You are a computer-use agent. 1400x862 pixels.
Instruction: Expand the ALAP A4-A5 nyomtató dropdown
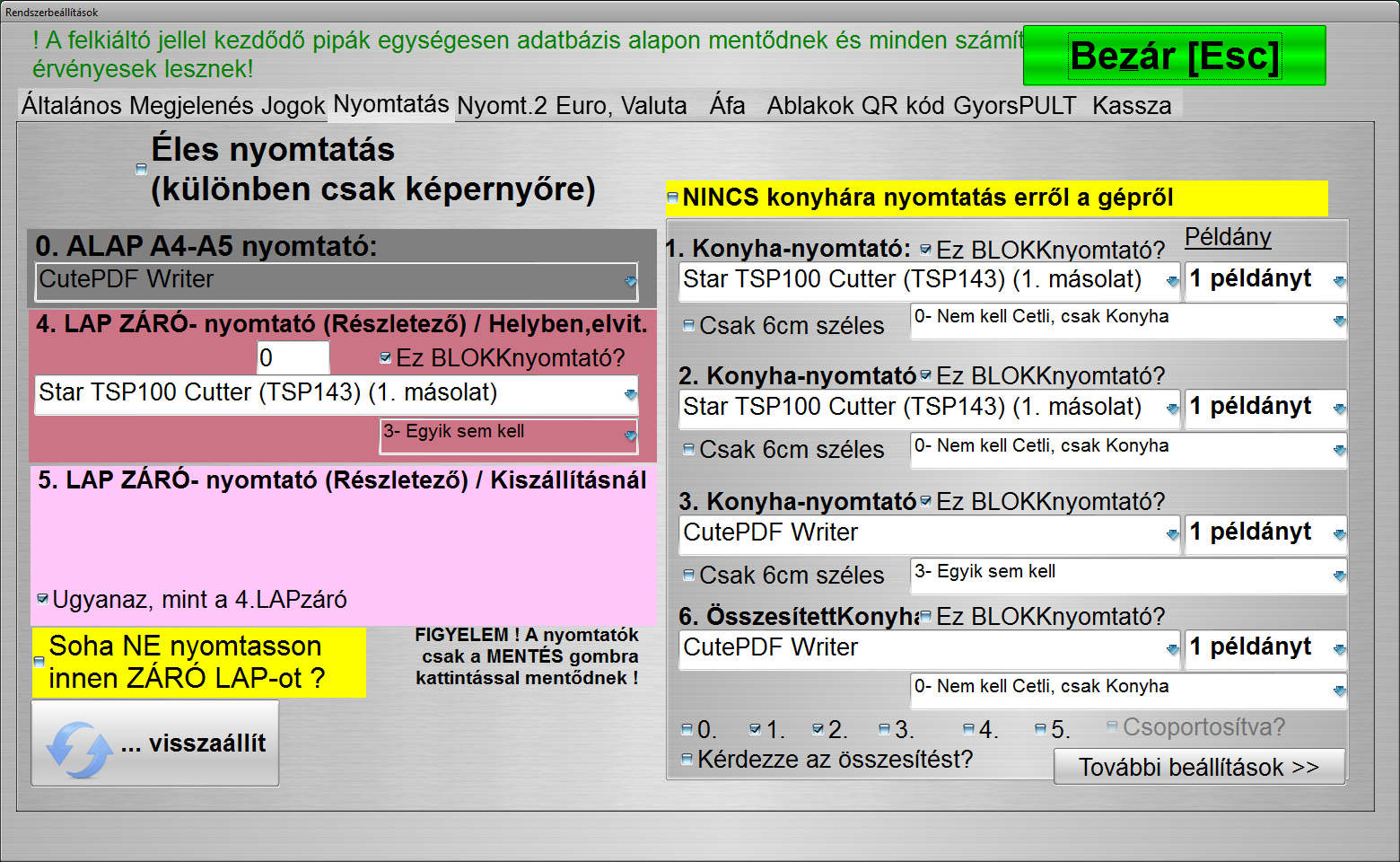[630, 281]
